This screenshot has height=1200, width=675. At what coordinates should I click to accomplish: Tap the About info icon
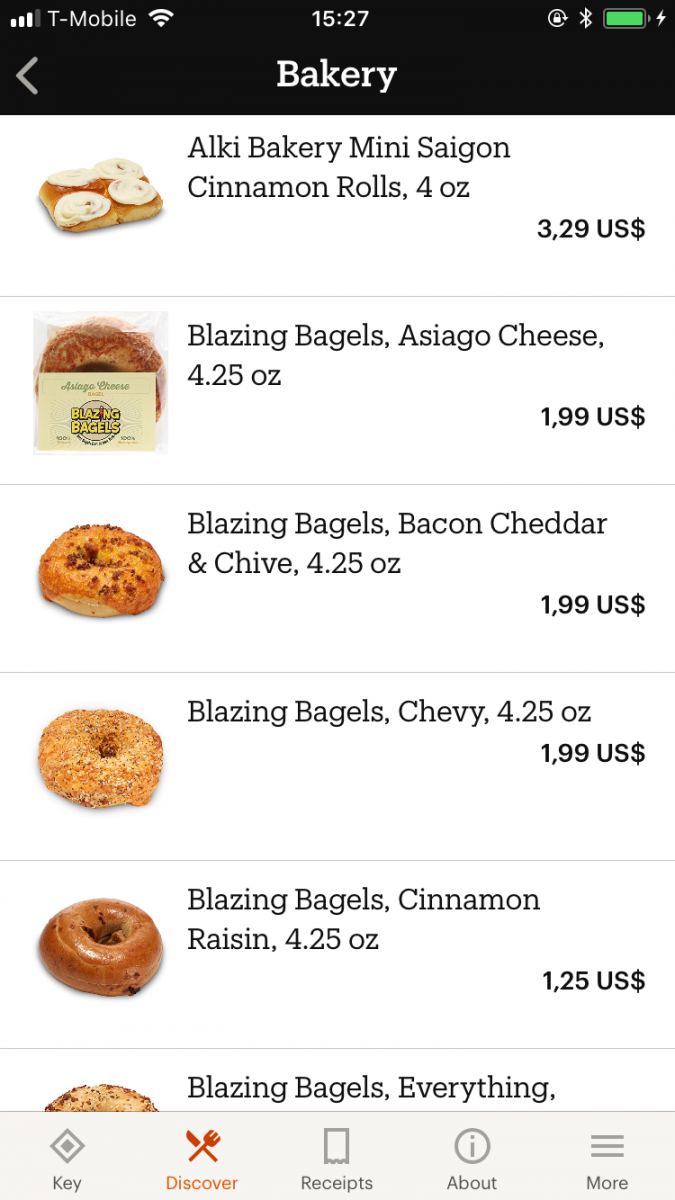[472, 1147]
